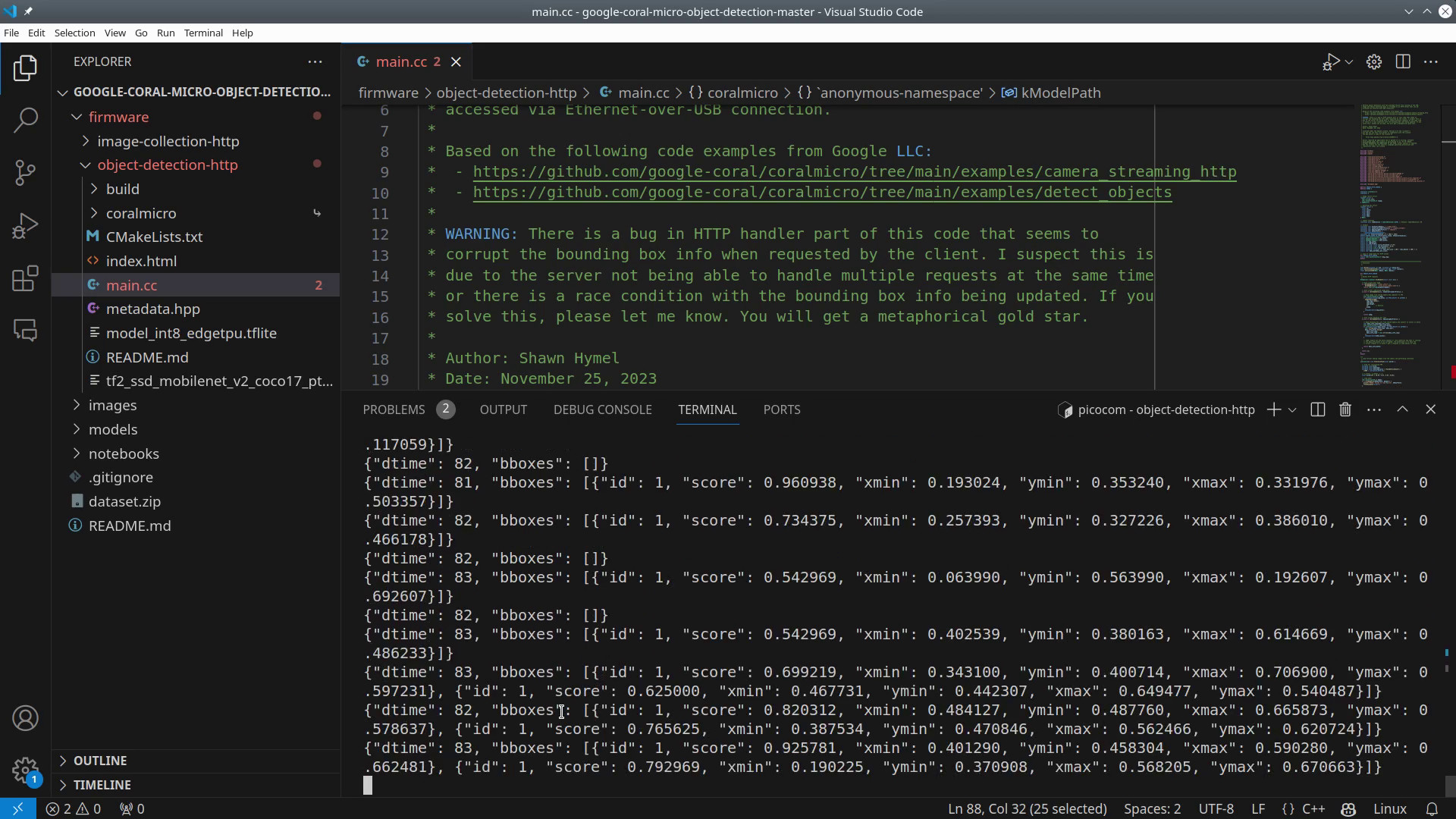Select the Source Control icon

(26, 173)
